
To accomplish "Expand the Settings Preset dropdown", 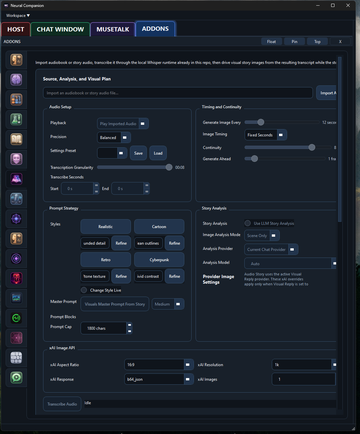I will [112, 153].
